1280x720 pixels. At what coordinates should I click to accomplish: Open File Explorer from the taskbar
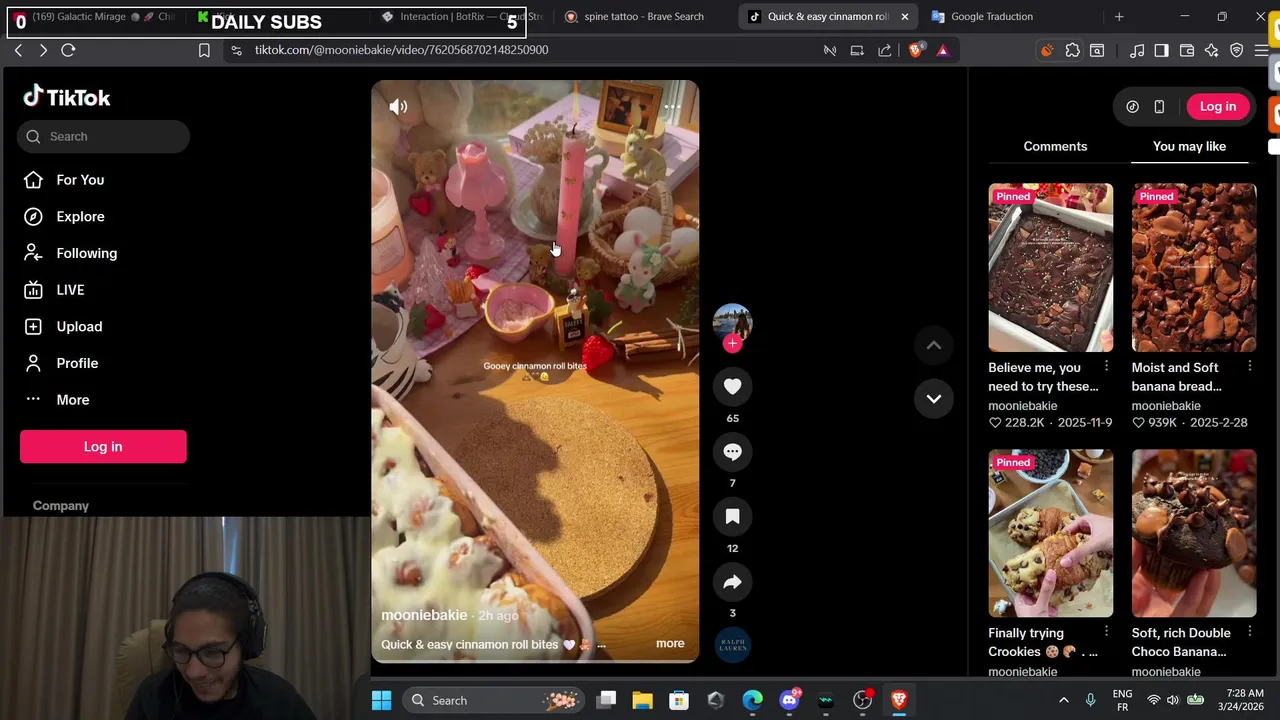click(x=642, y=700)
